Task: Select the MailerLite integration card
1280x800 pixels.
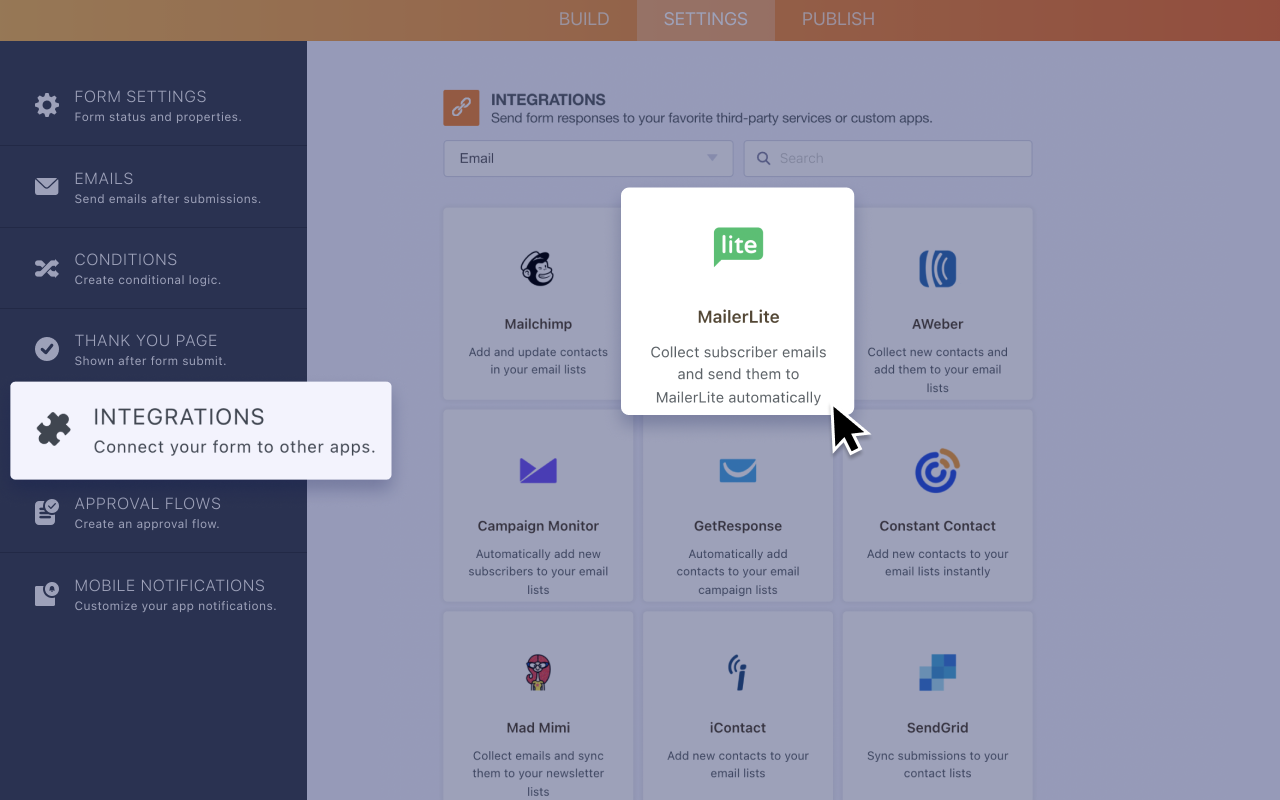Action: coord(737,300)
